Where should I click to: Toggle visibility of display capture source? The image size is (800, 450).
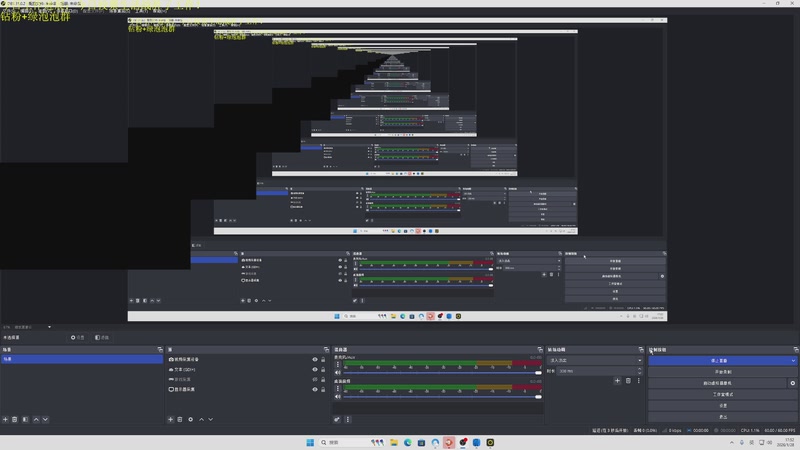[315, 389]
